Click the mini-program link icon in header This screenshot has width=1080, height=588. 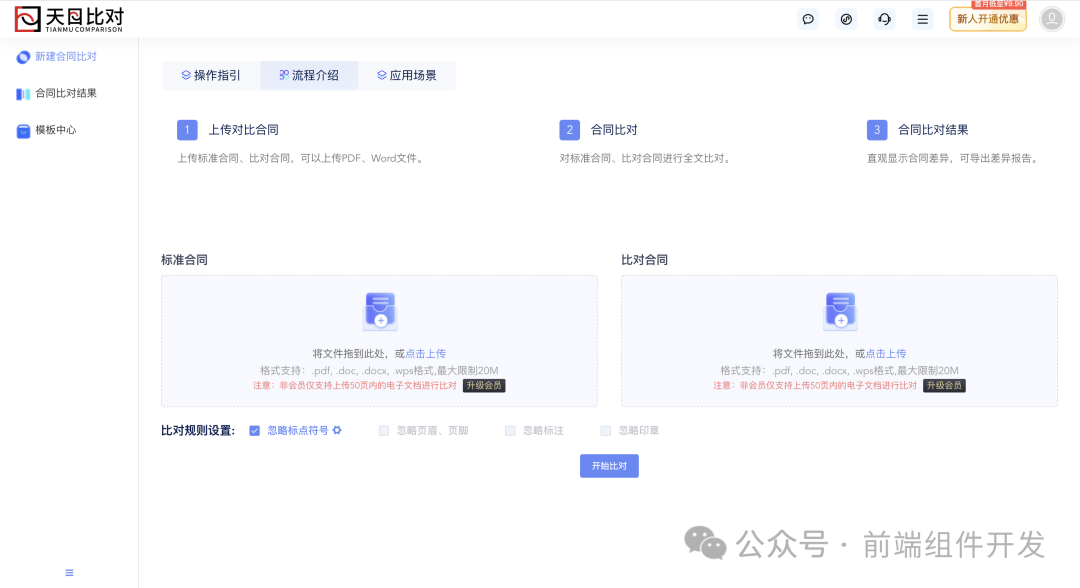[x=847, y=19]
